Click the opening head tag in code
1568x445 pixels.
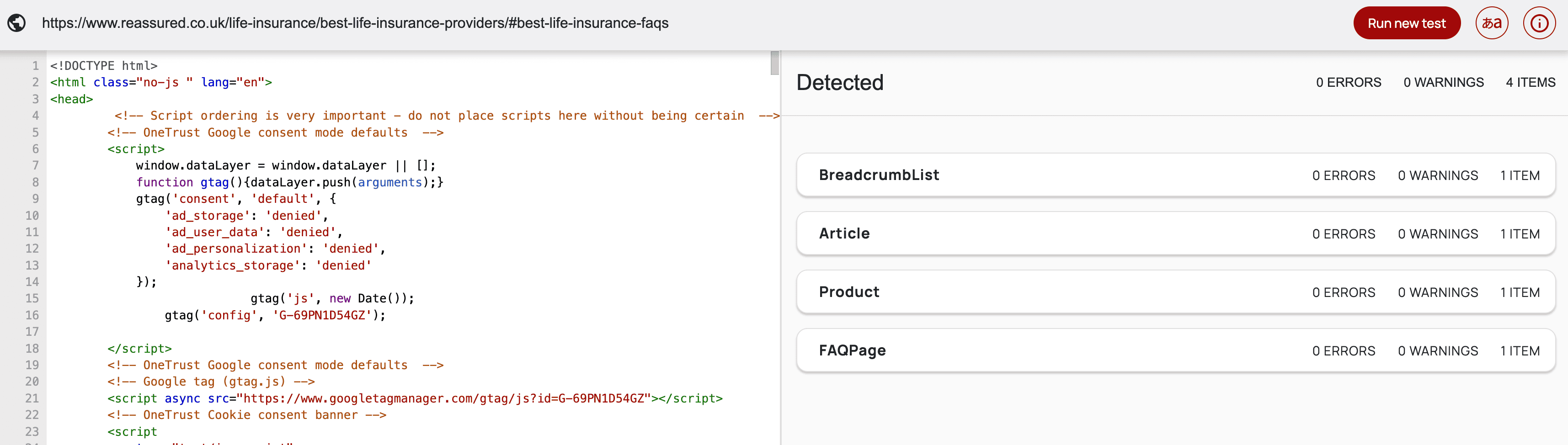point(71,99)
